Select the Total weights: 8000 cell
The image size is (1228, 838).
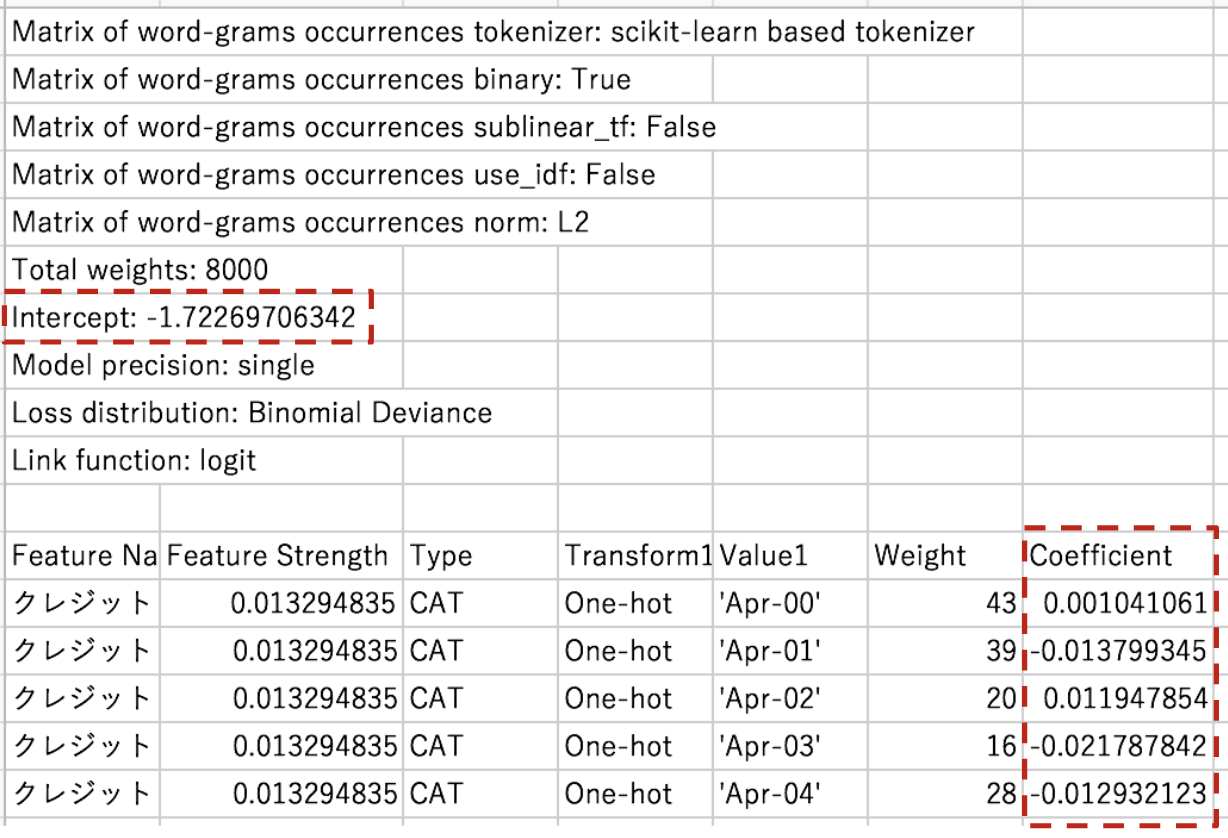click(x=140, y=269)
